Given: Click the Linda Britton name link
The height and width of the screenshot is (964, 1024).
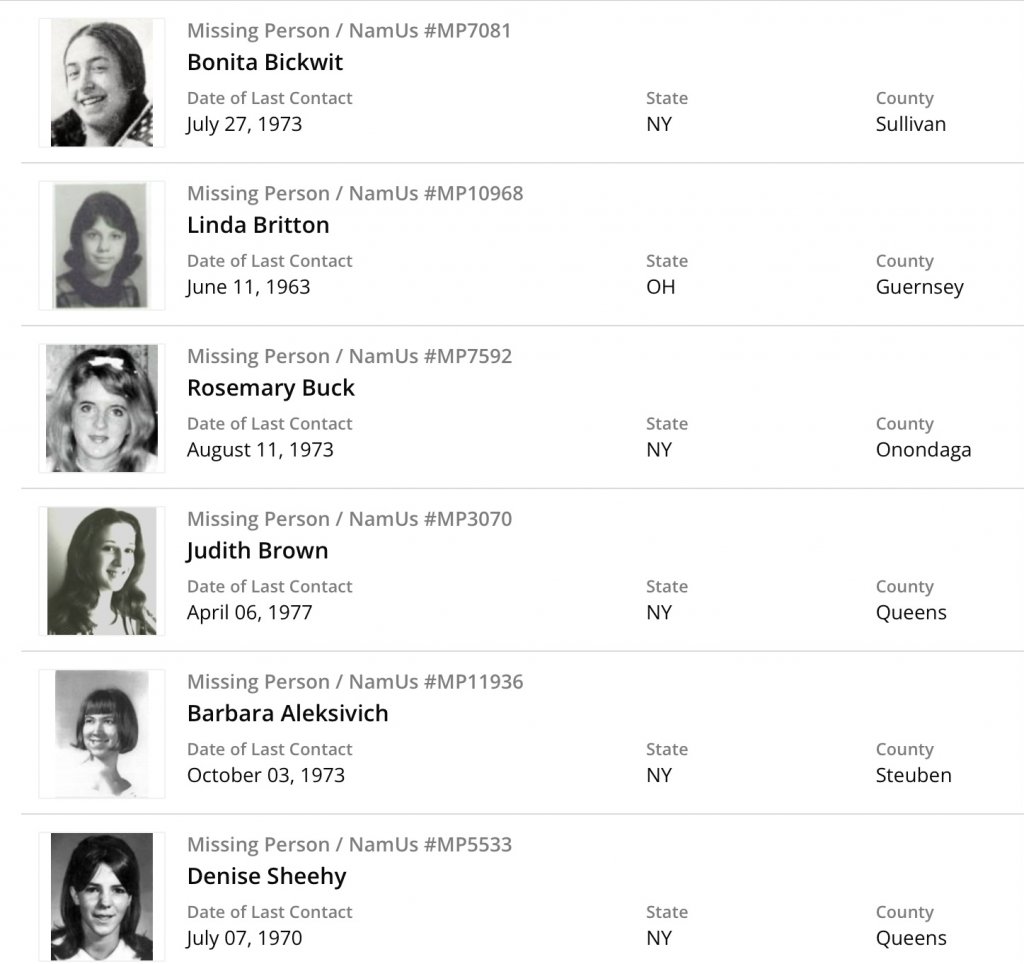Looking at the screenshot, I should point(258,225).
